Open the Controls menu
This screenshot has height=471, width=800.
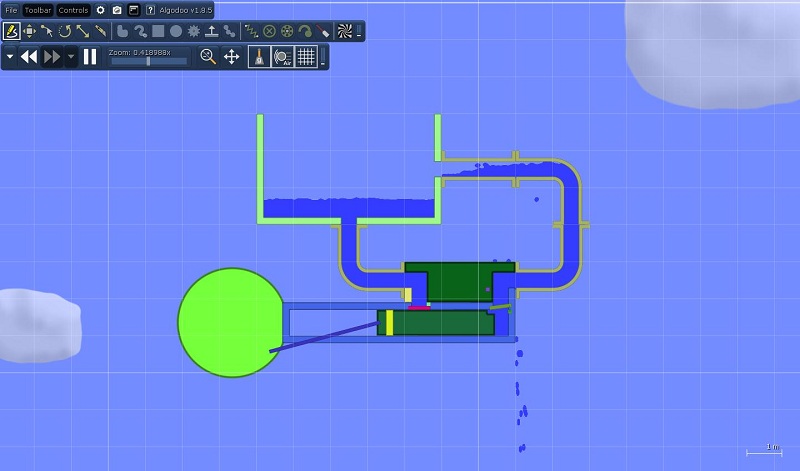tap(73, 9)
